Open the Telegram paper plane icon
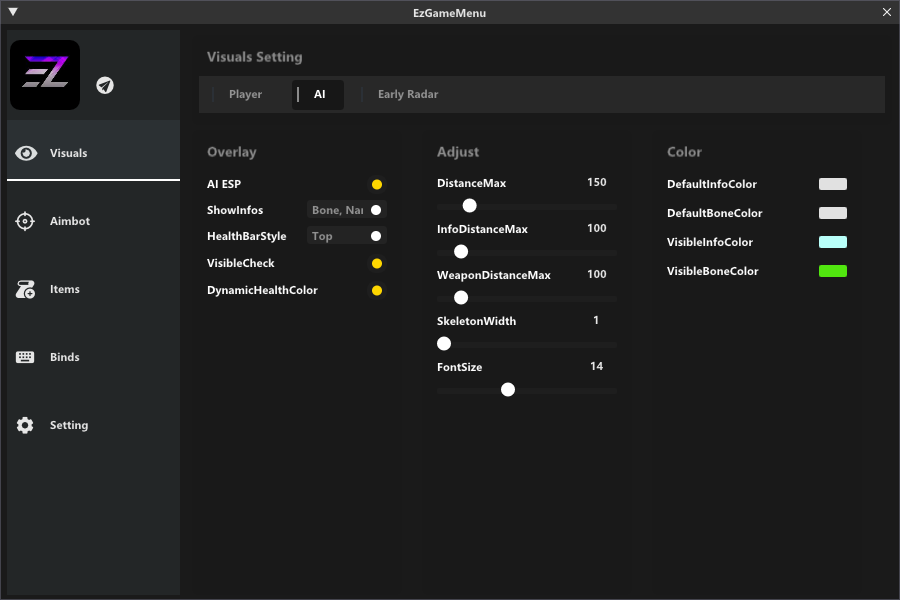The width and height of the screenshot is (900, 600). (x=105, y=86)
